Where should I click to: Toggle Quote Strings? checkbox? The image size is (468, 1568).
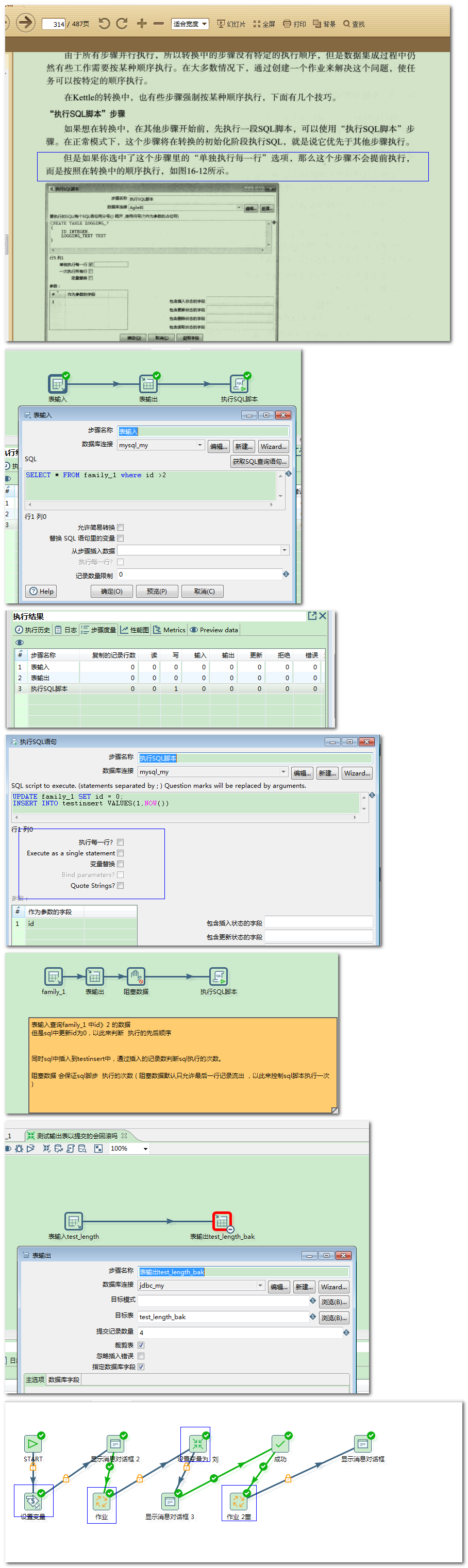coord(121,886)
